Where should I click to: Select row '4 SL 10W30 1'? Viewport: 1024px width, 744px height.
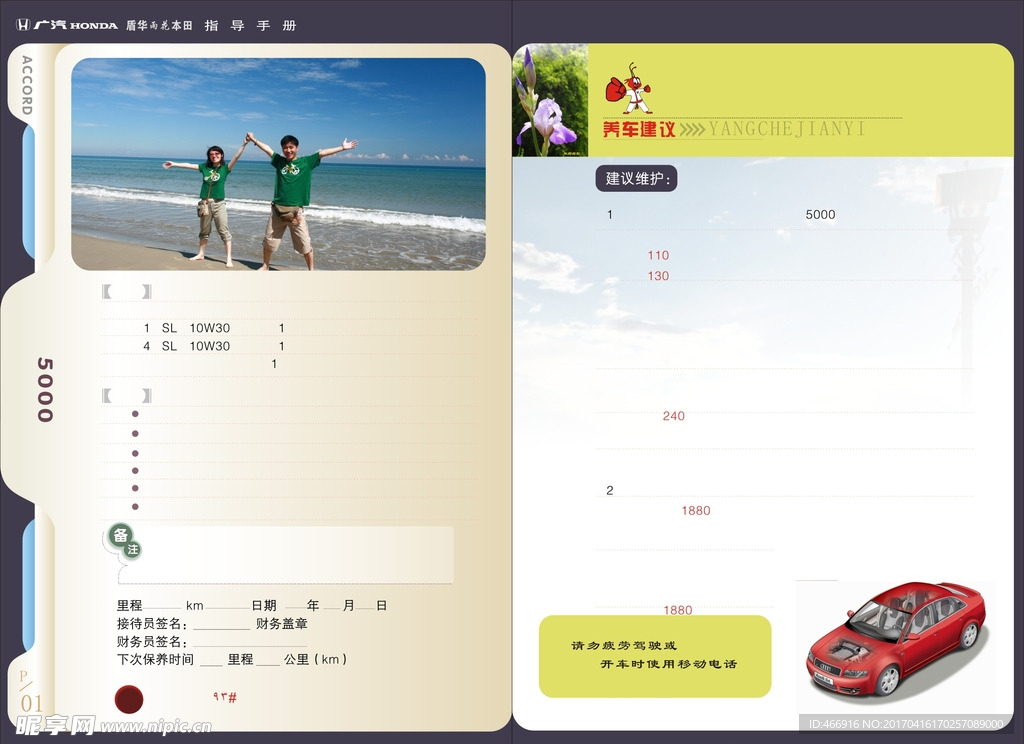pyautogui.click(x=214, y=346)
